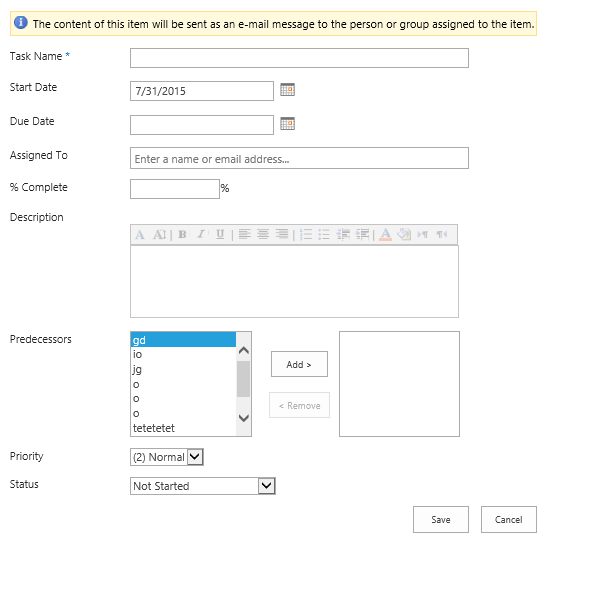Expand the Priority dropdown

195,457
